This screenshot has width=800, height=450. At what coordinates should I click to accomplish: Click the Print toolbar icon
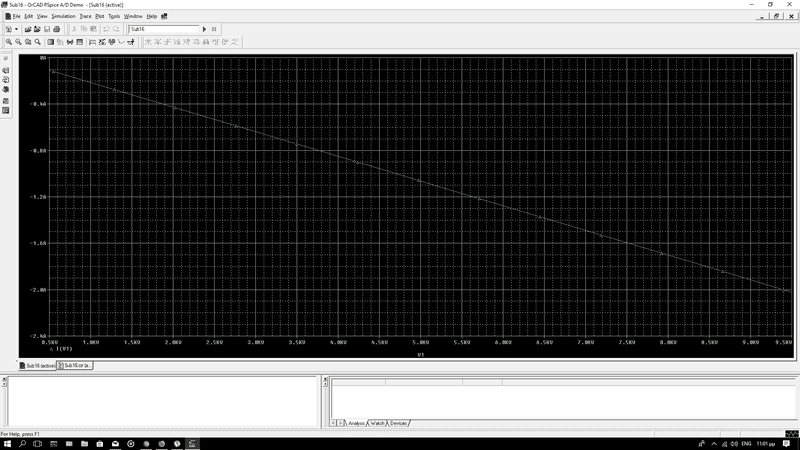[x=57, y=29]
